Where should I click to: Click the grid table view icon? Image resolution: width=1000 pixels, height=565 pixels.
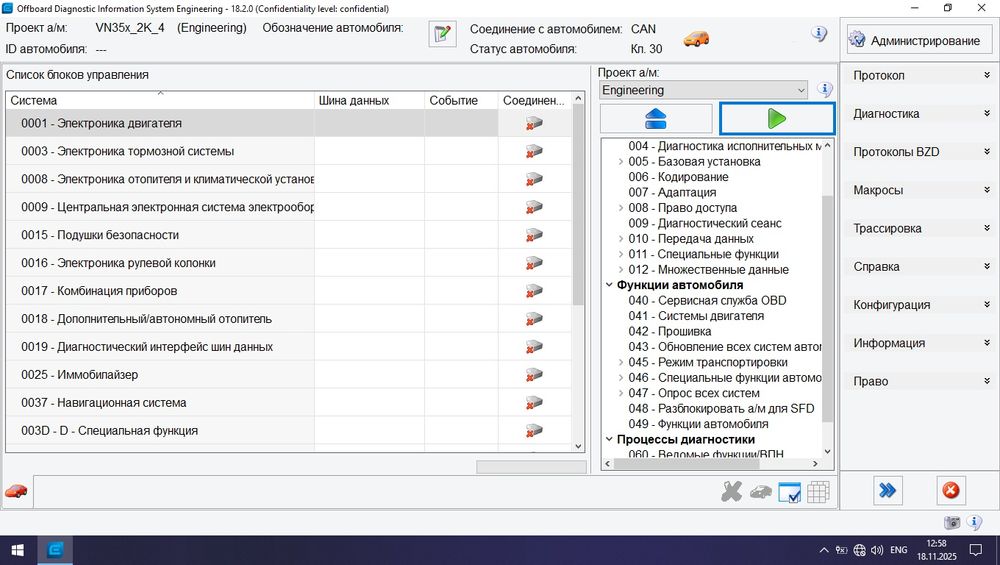tap(818, 492)
